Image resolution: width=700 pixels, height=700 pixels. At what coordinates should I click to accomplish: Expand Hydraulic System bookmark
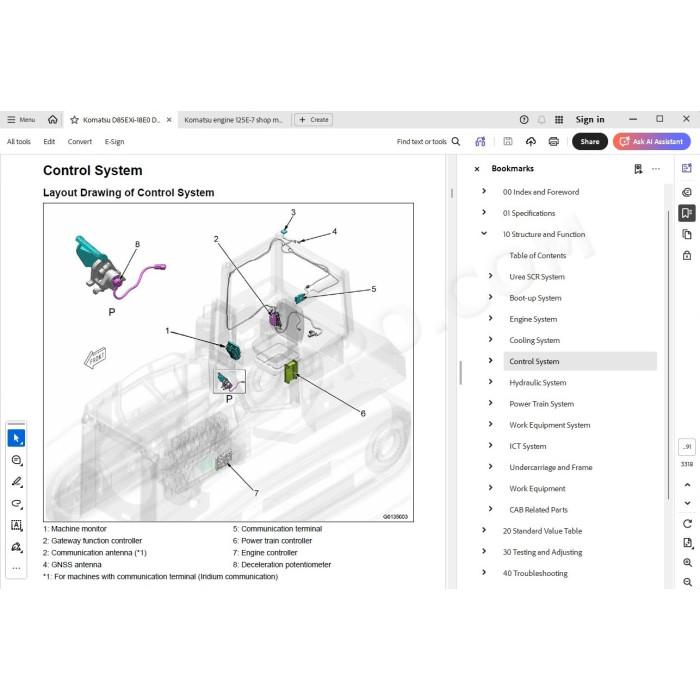(x=491, y=382)
